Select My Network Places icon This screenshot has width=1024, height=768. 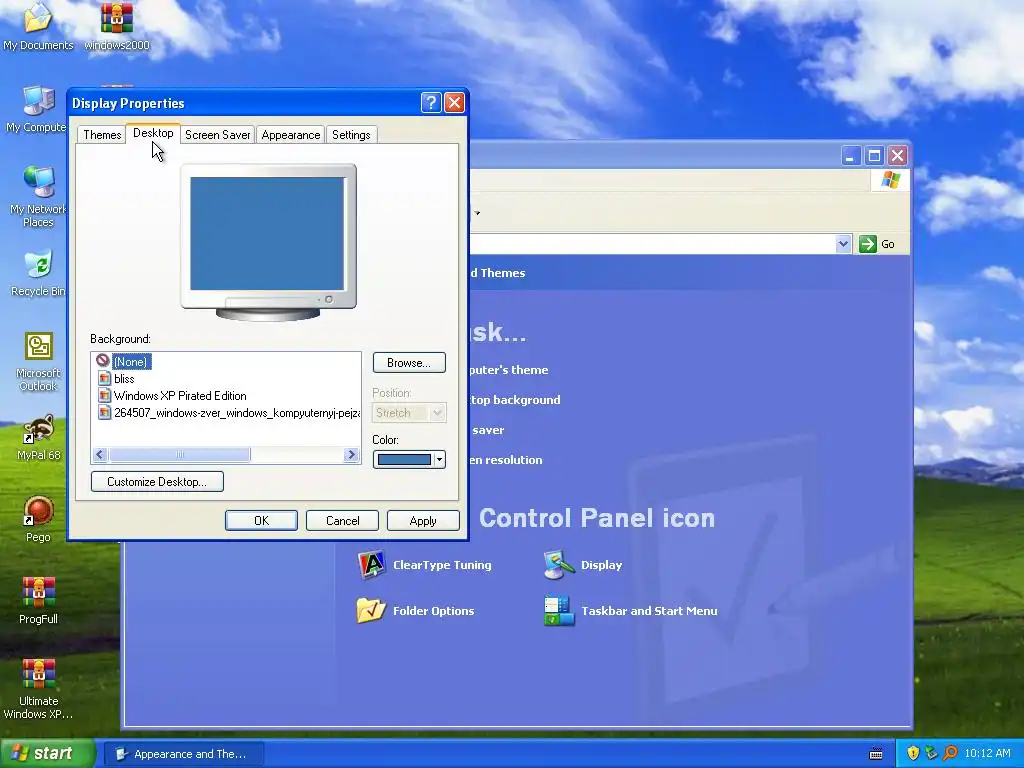pos(38,196)
